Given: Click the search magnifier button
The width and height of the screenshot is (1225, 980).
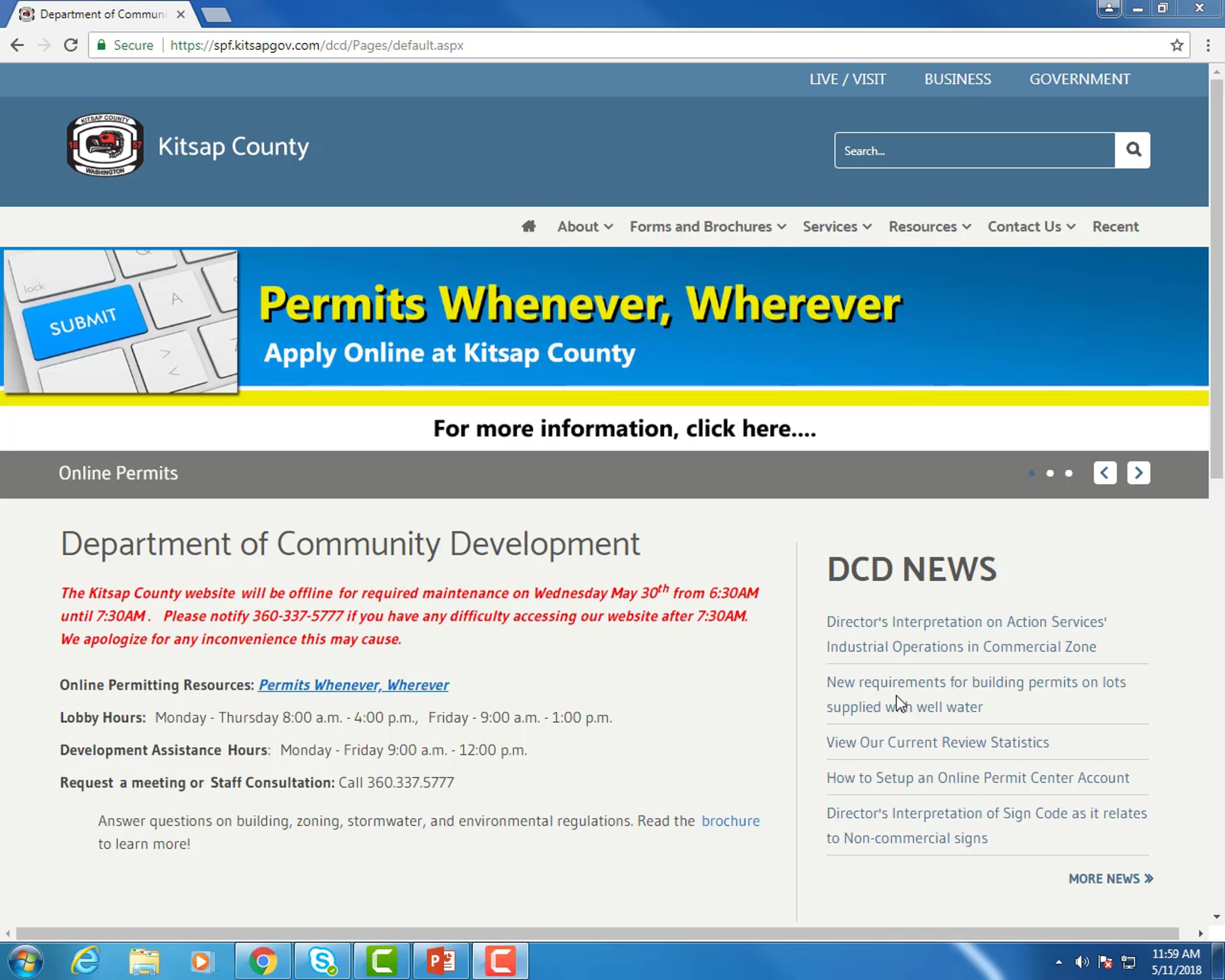Looking at the screenshot, I should (1133, 150).
